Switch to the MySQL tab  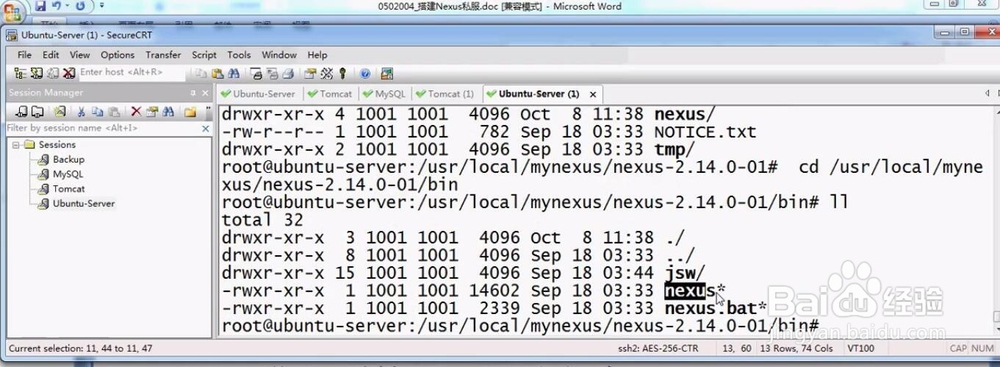(x=385, y=94)
